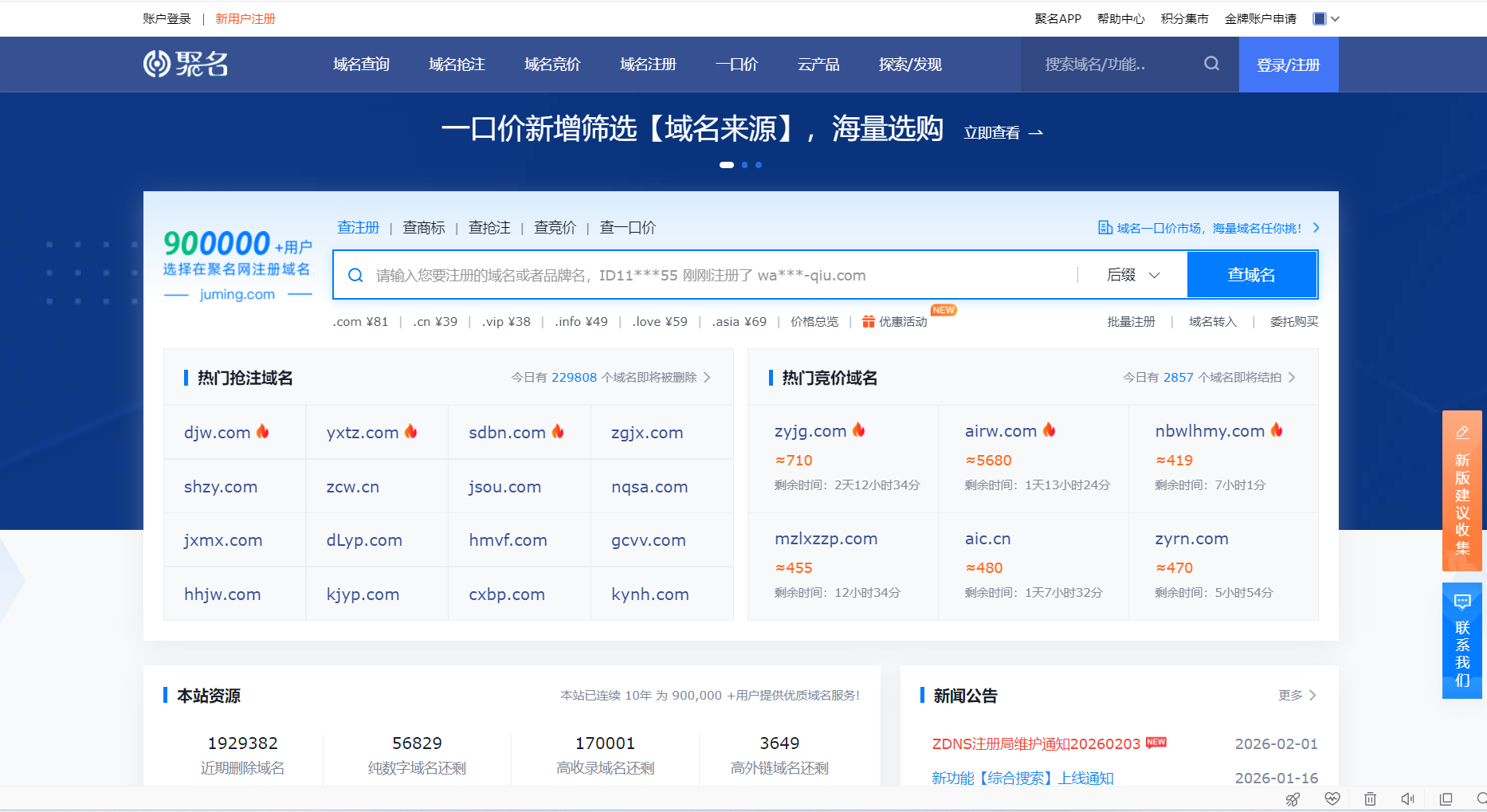Click the heart-rate health icon in the status bar
1487x812 pixels.
click(x=1332, y=798)
